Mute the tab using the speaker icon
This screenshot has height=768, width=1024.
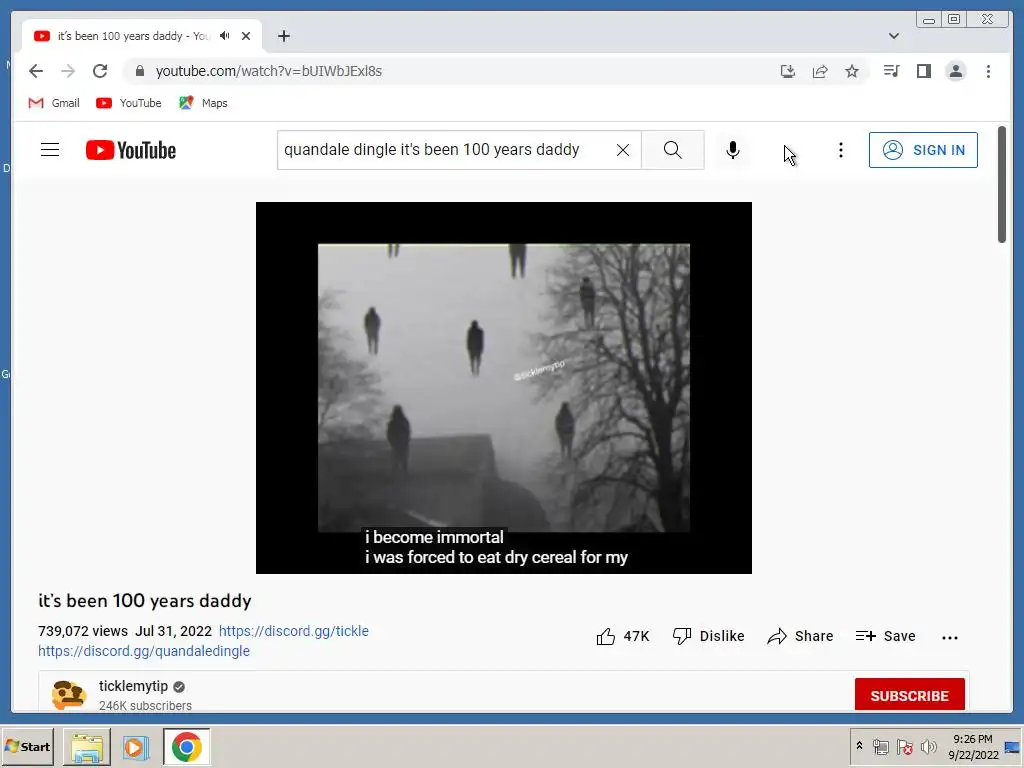point(225,36)
